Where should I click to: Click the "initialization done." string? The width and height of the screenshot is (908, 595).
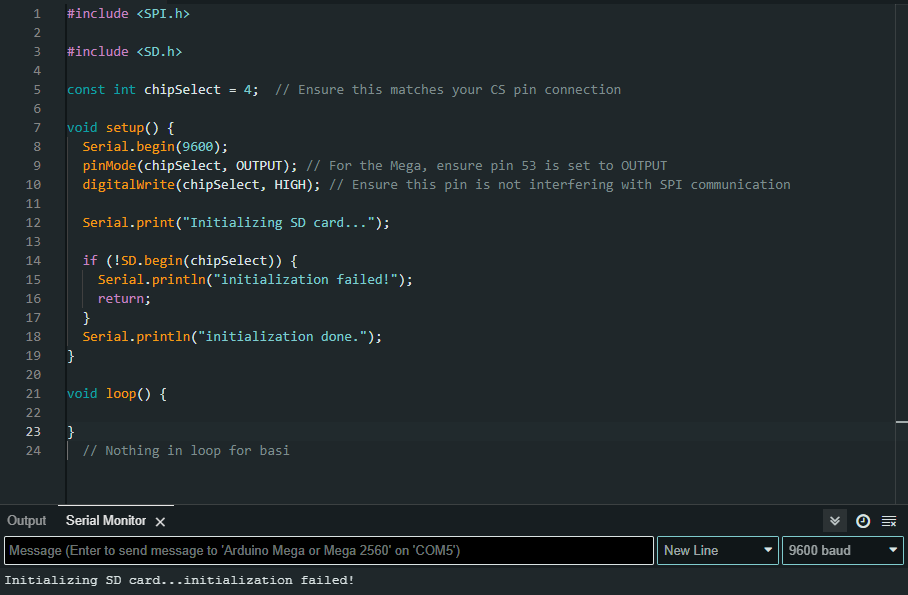tap(289, 337)
